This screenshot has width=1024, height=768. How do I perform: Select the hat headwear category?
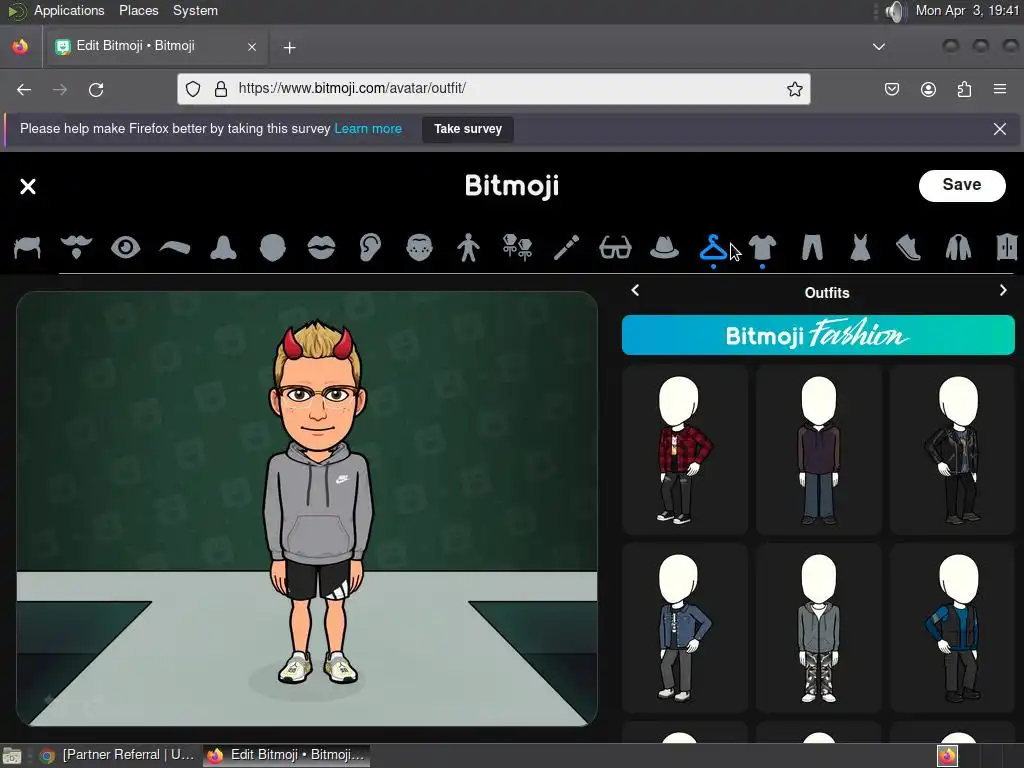[664, 248]
